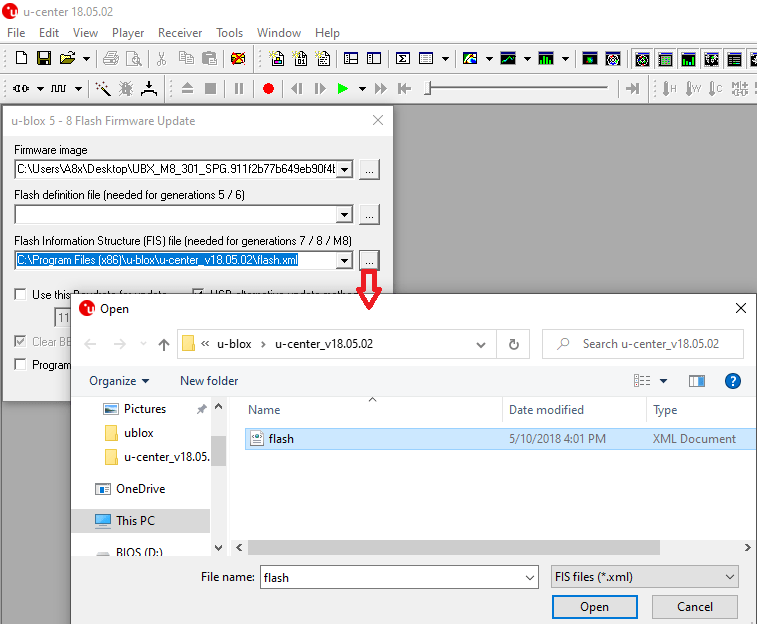Screen dimensions: 757x624
Task: Click the Print Preview toolbar icon
Action: (x=134, y=59)
